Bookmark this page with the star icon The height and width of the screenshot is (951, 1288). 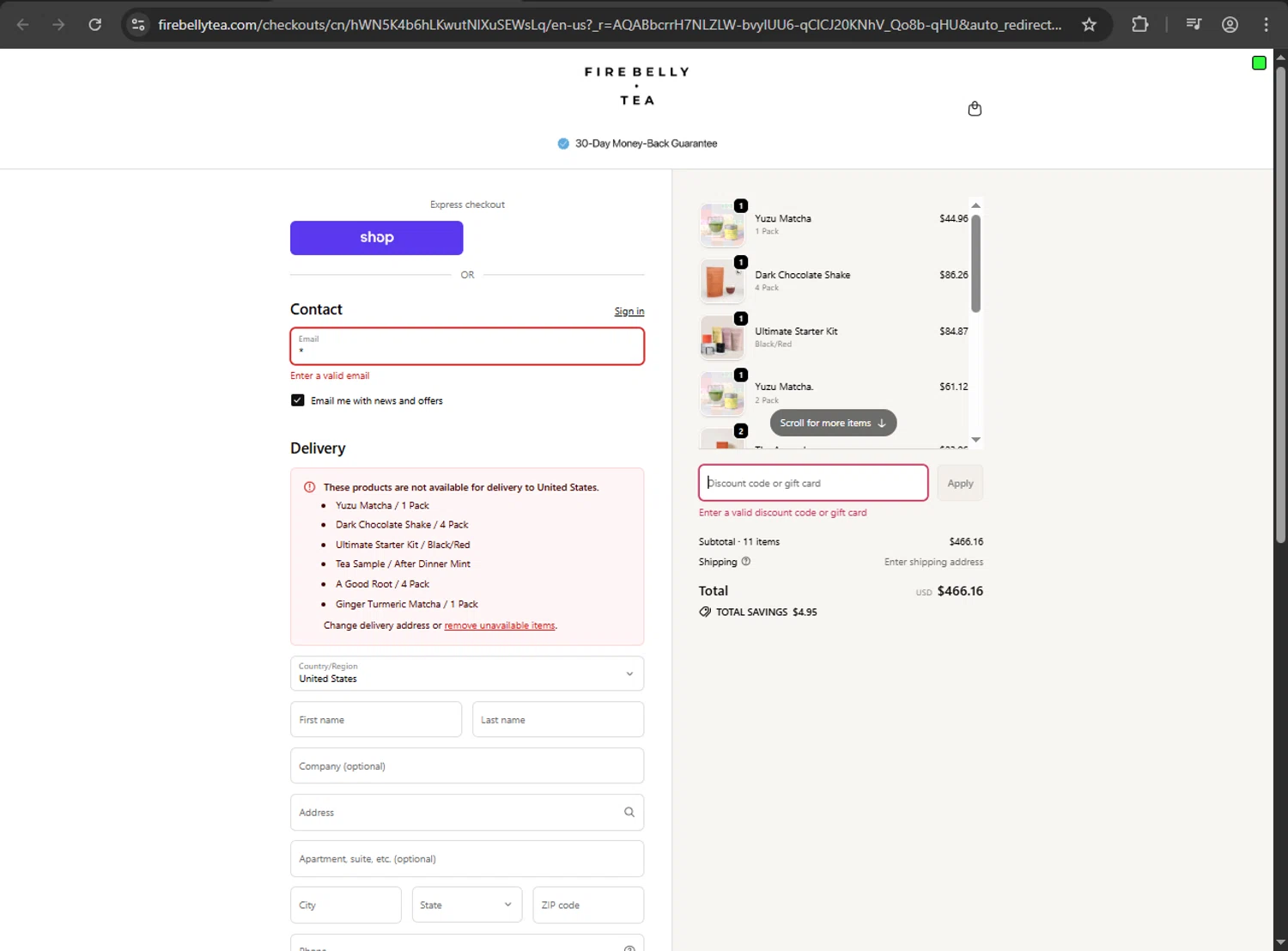click(x=1089, y=24)
